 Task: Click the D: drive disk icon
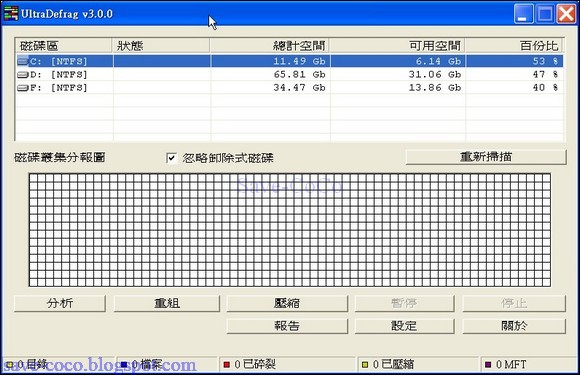pos(23,75)
